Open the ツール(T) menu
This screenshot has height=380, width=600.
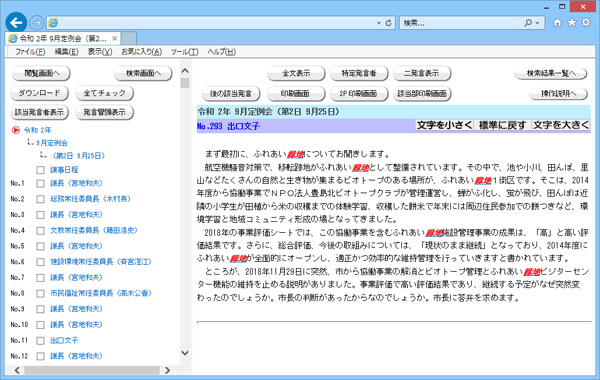tap(184, 52)
